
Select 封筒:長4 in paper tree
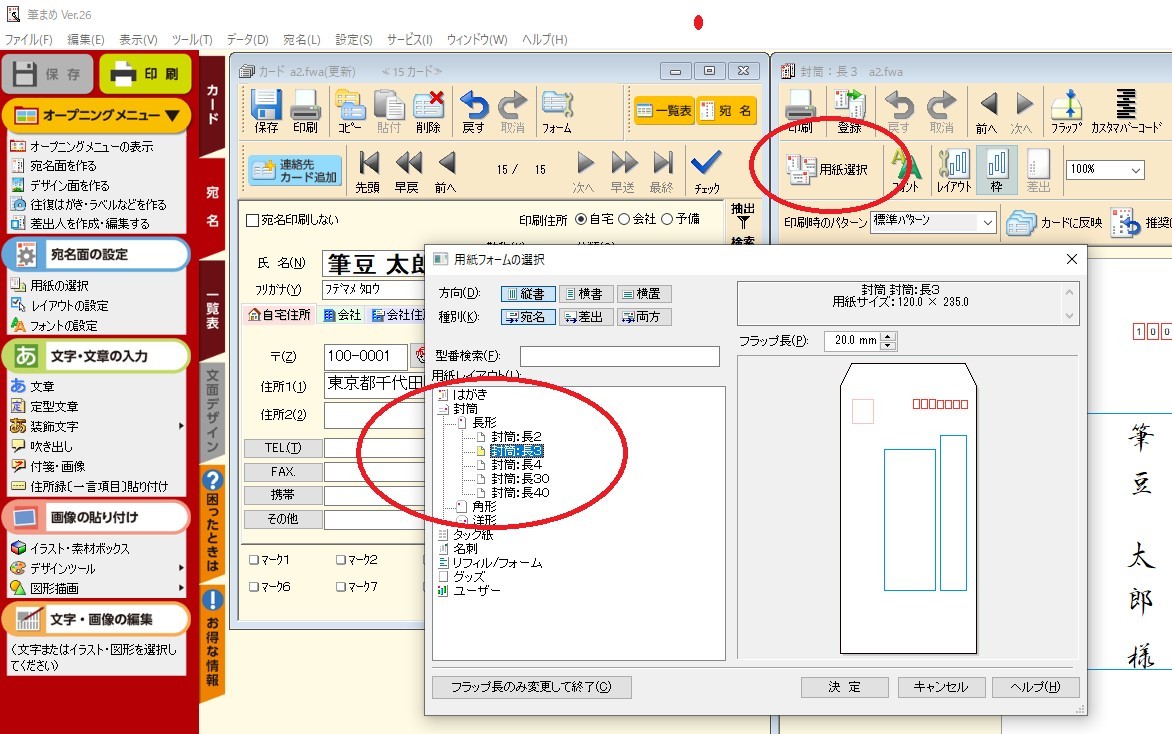point(516,465)
